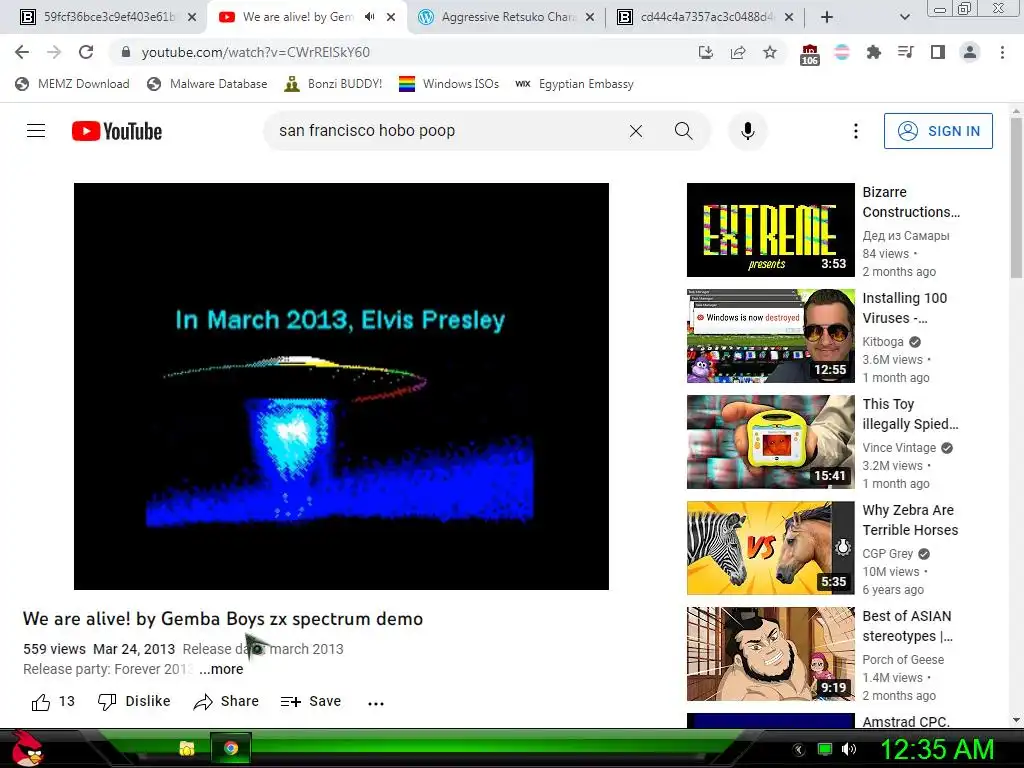Open the file explorer taskbar icon
The width and height of the screenshot is (1024, 768).
[x=187, y=748]
